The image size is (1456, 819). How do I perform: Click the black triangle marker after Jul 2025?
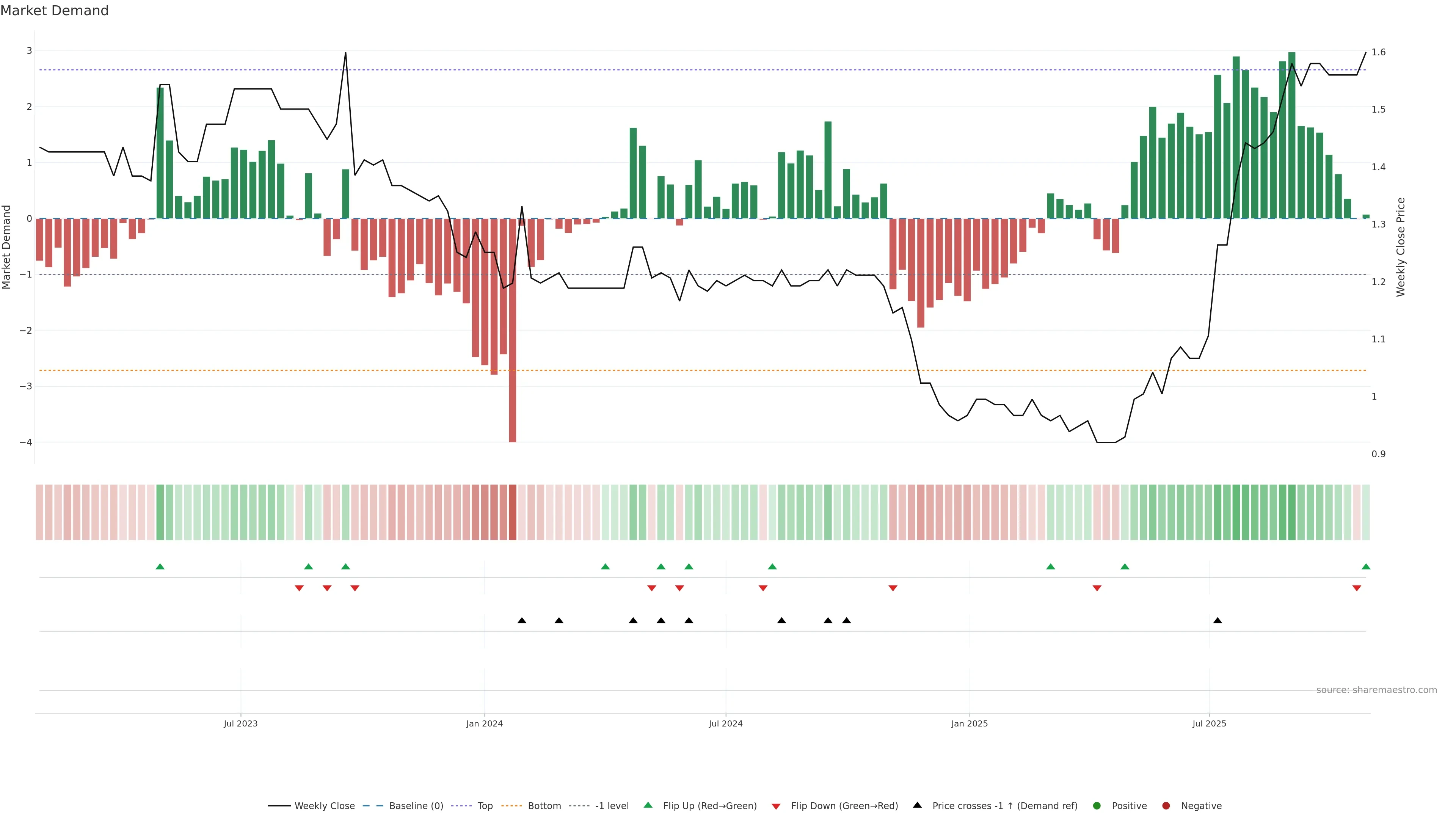(1218, 621)
